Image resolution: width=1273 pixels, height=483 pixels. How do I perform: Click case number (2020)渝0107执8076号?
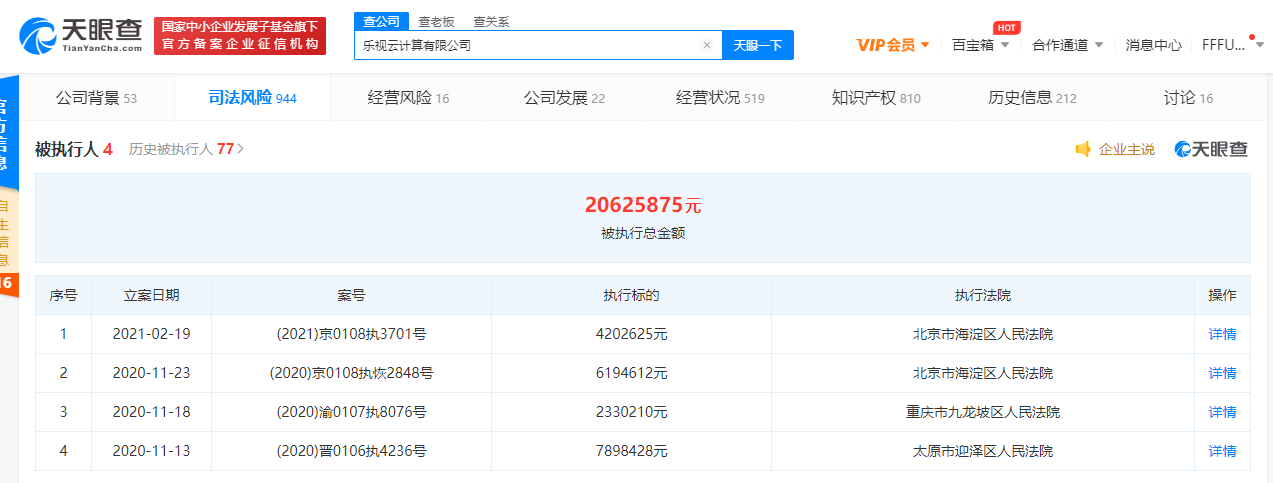(351, 412)
